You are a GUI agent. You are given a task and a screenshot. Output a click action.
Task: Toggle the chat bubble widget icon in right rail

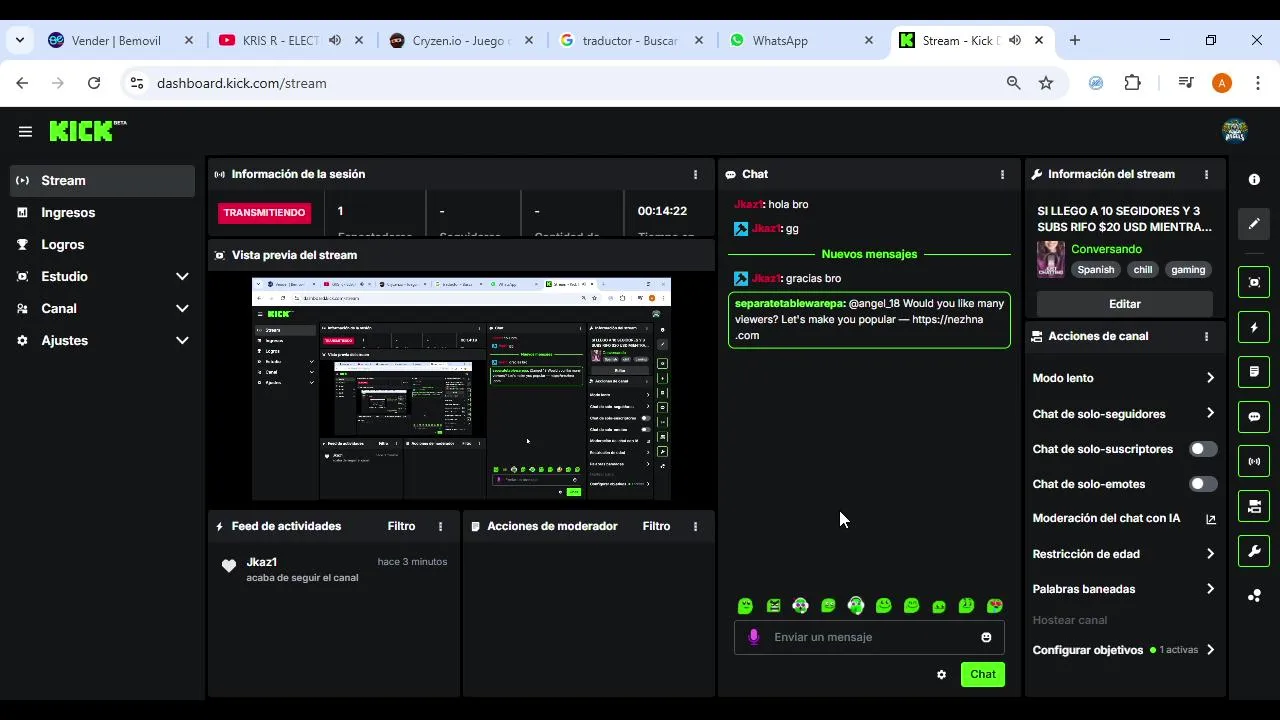pyautogui.click(x=1254, y=417)
